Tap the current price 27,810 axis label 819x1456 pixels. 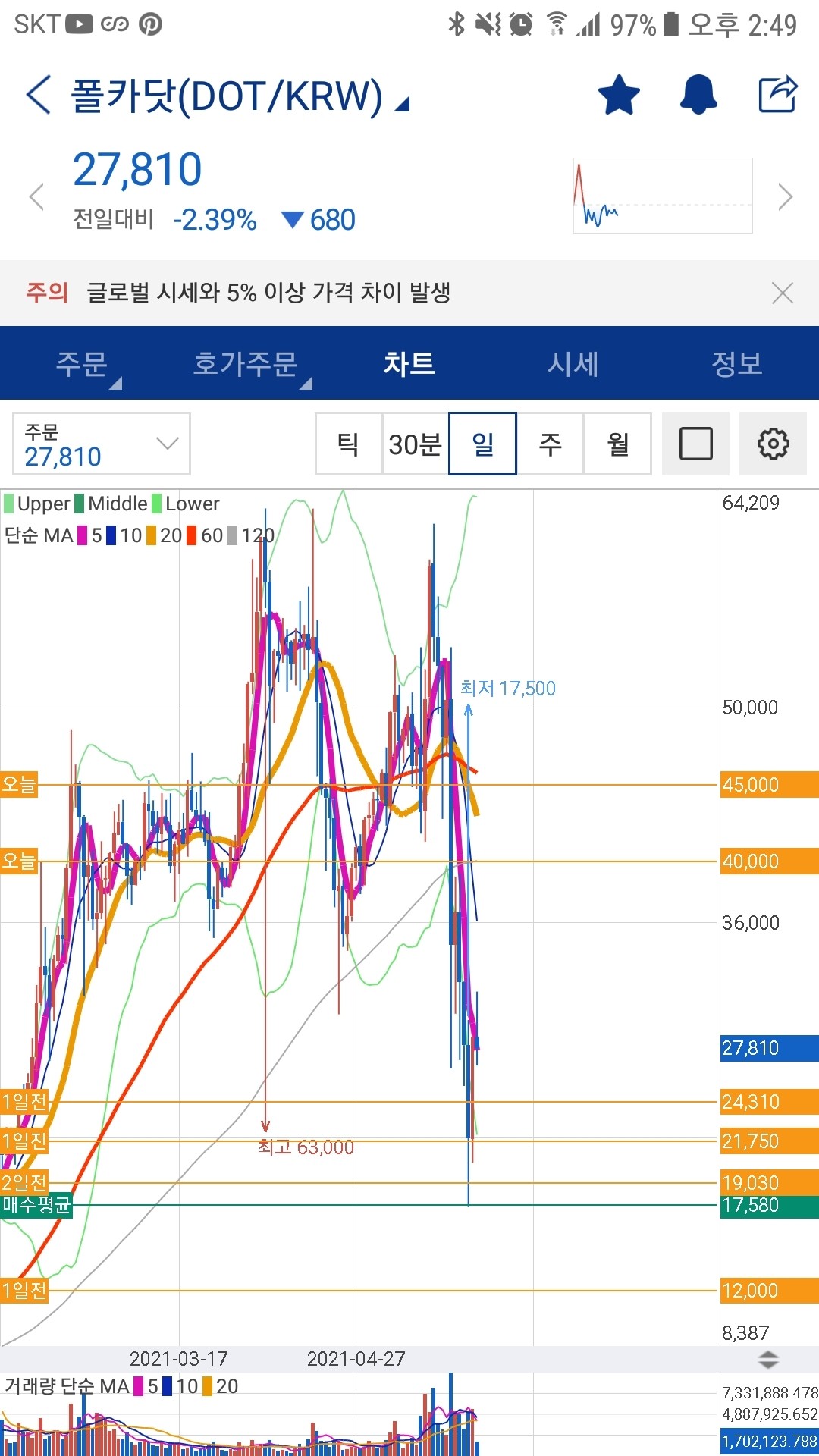769,1048
